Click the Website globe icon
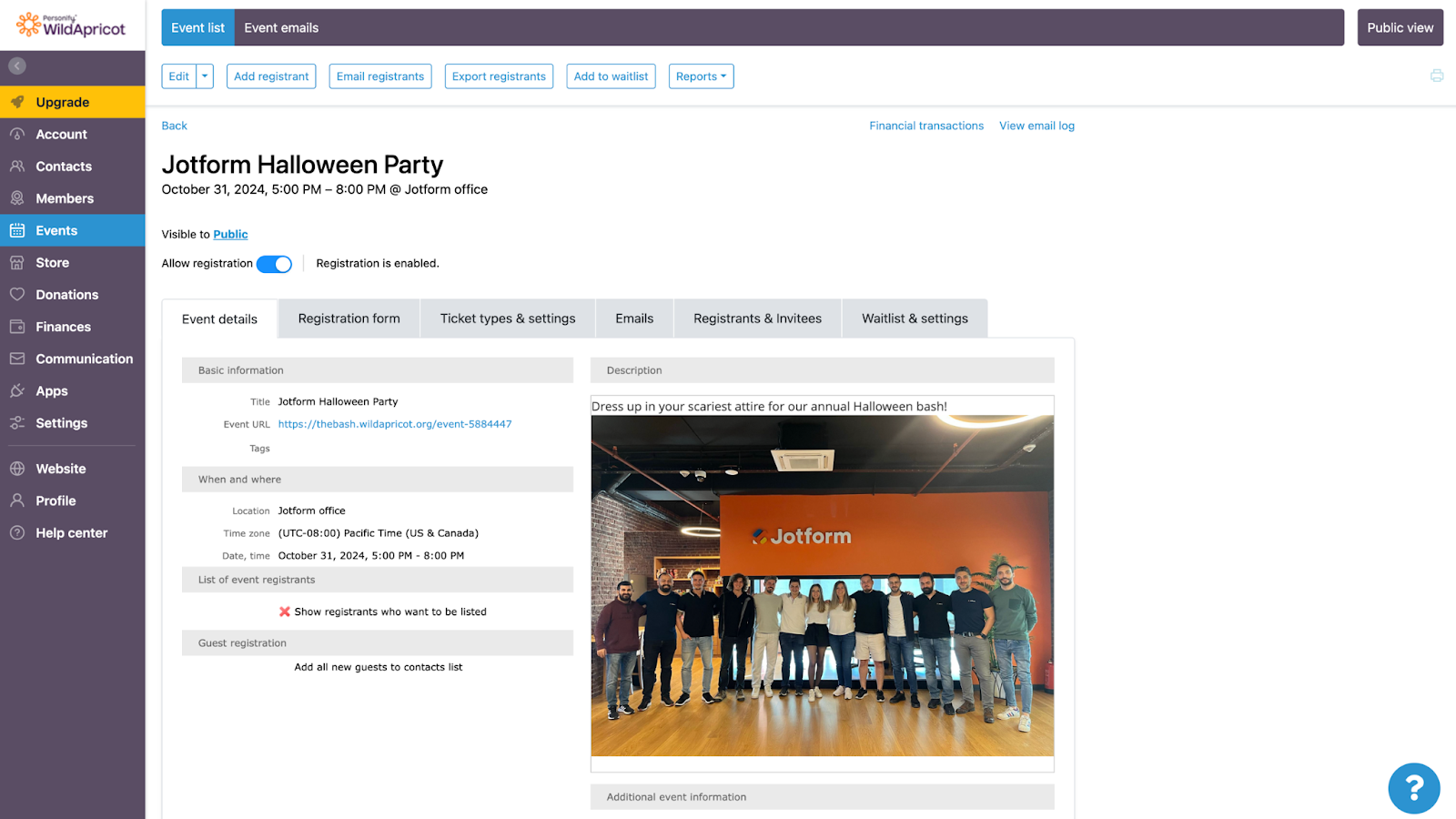This screenshot has width=1456, height=819. point(17,469)
